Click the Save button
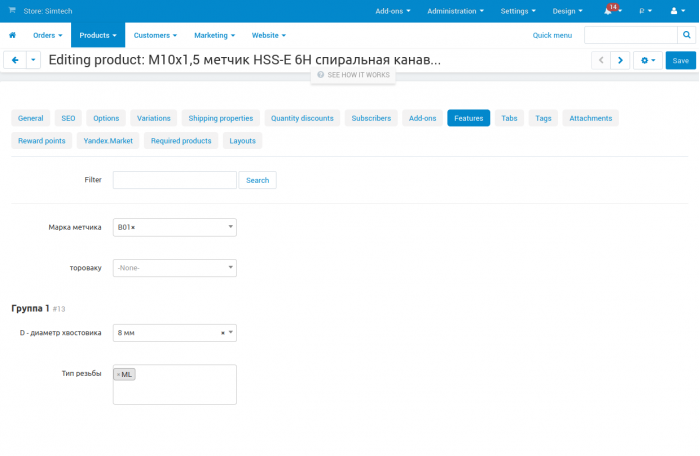700x456 pixels. pos(680,60)
